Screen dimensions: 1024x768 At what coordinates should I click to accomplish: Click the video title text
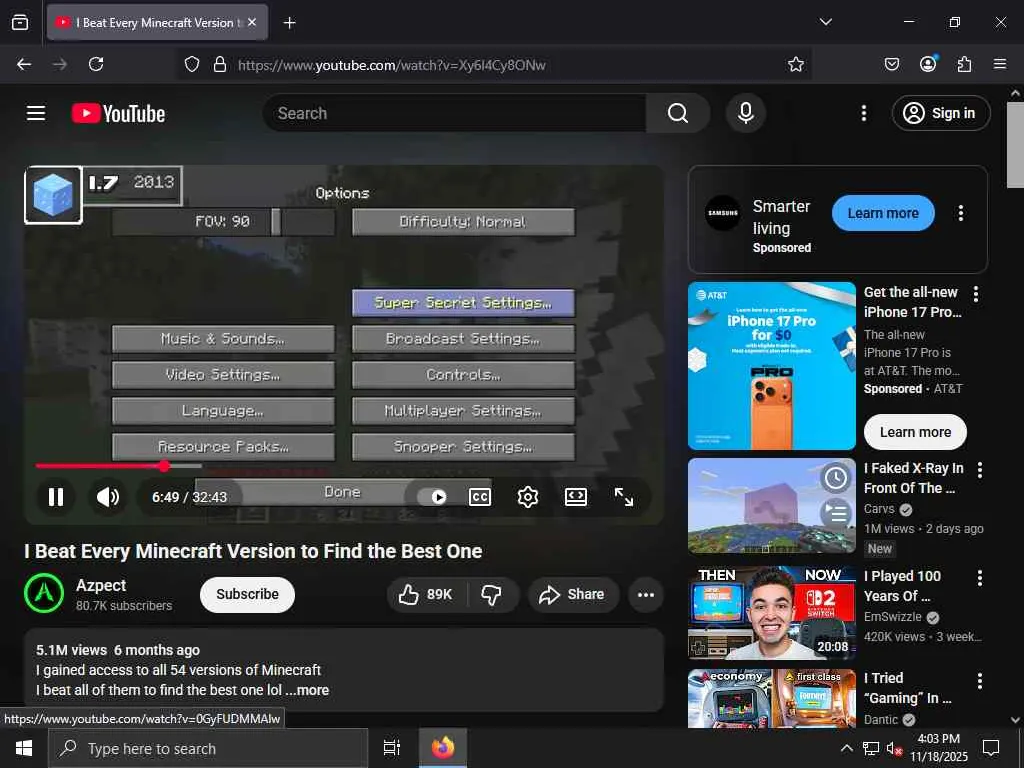(253, 551)
